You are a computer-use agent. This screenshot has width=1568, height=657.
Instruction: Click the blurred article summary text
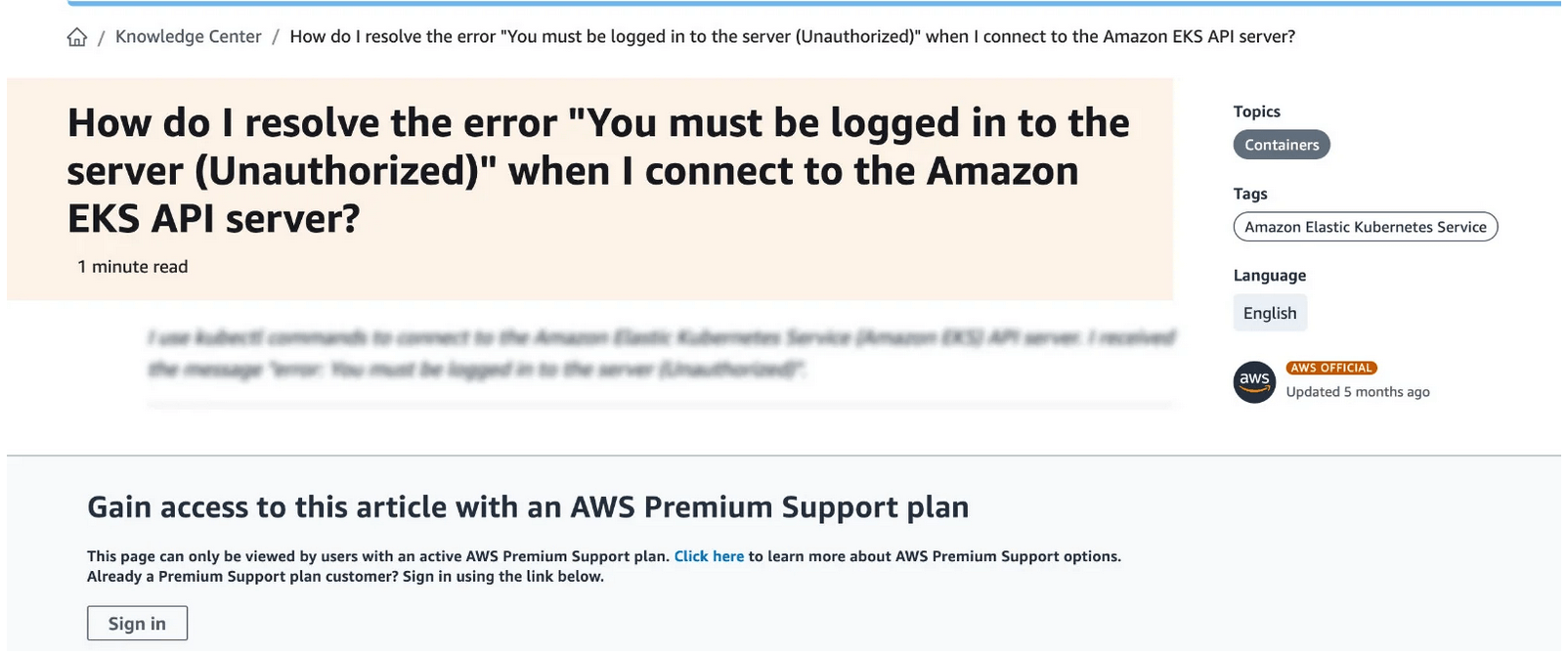point(661,354)
